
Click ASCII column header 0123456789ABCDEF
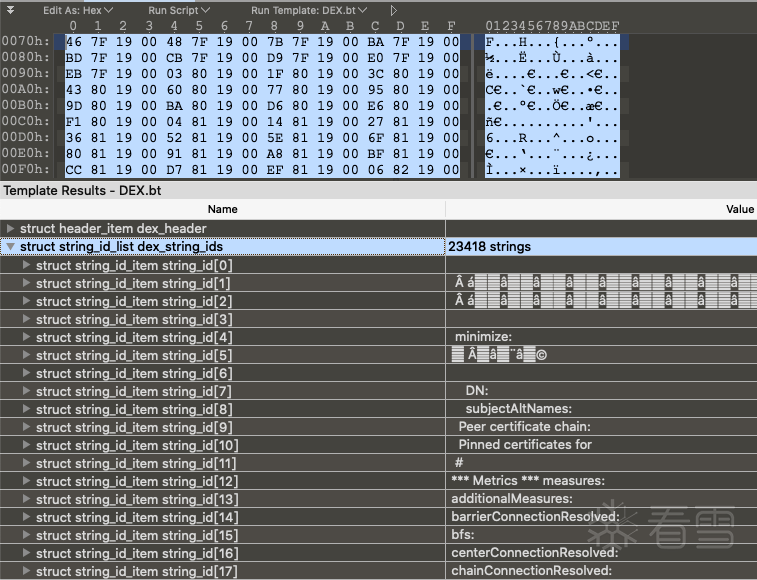pos(552,26)
